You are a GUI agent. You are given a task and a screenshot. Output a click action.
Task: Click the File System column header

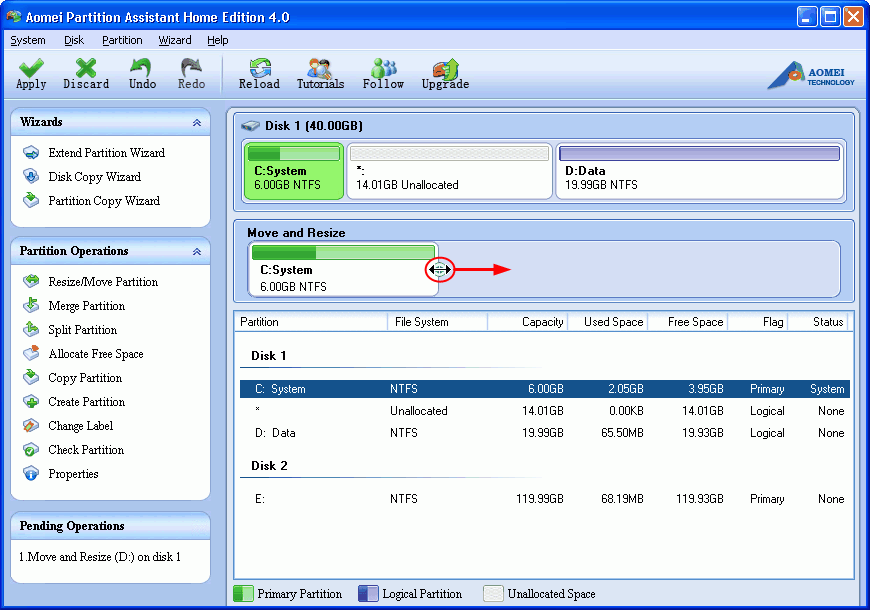click(437, 322)
